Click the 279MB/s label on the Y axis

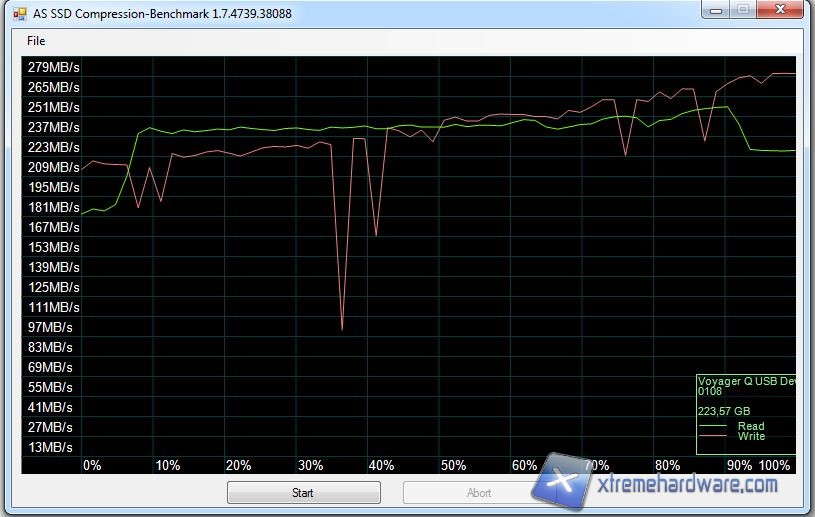pyautogui.click(x=54, y=67)
